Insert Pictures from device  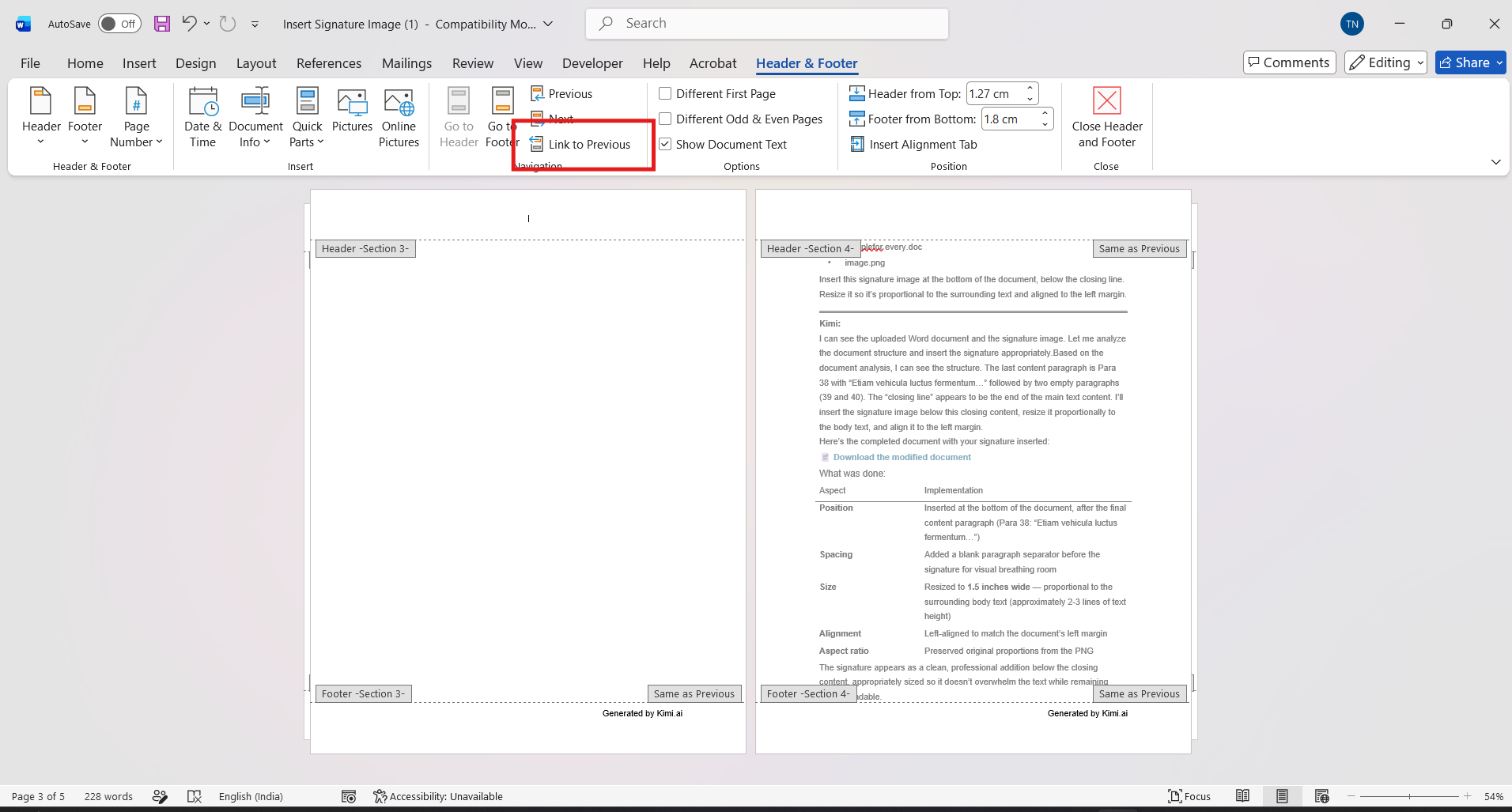[352, 111]
